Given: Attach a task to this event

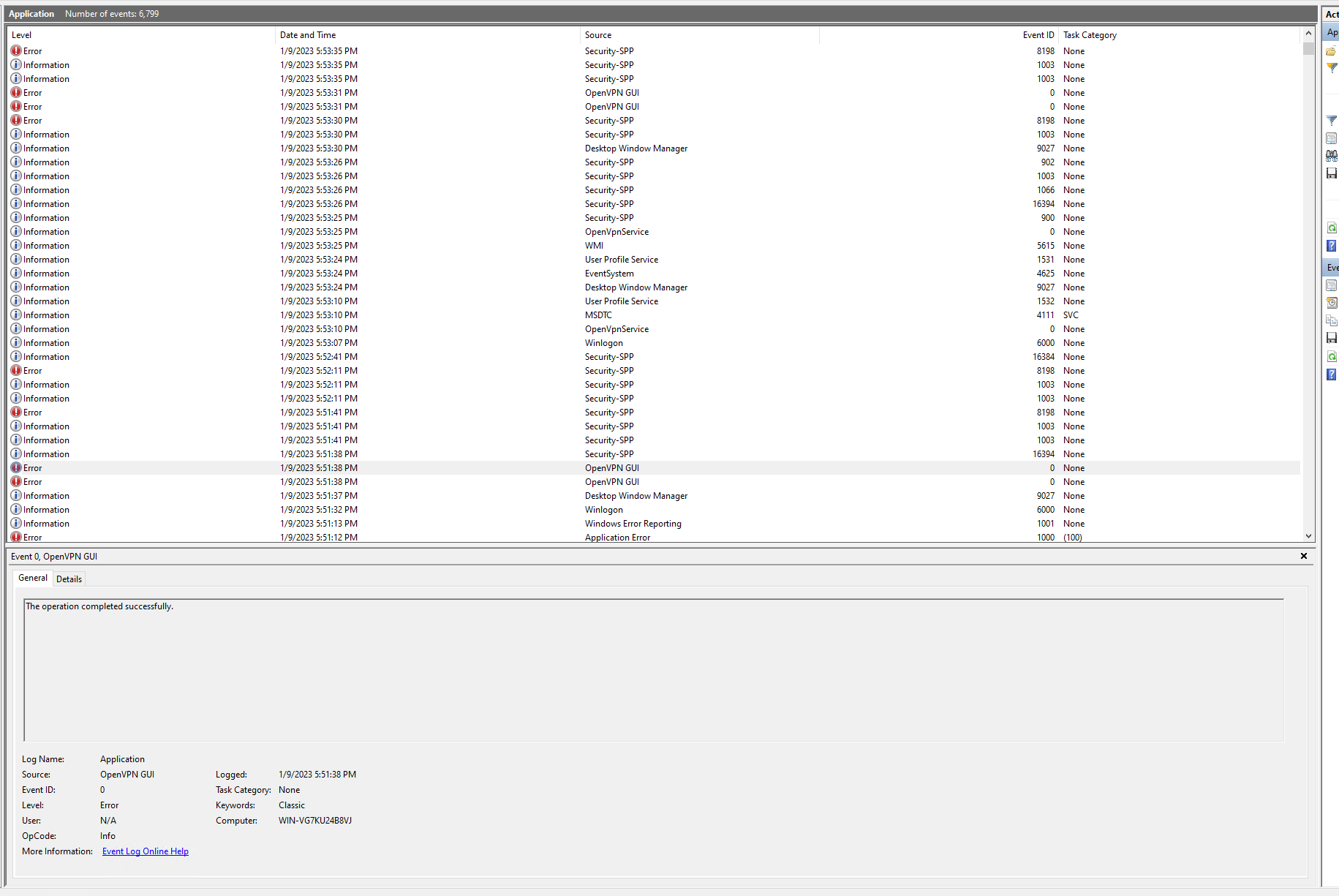Looking at the screenshot, I should 1331,302.
